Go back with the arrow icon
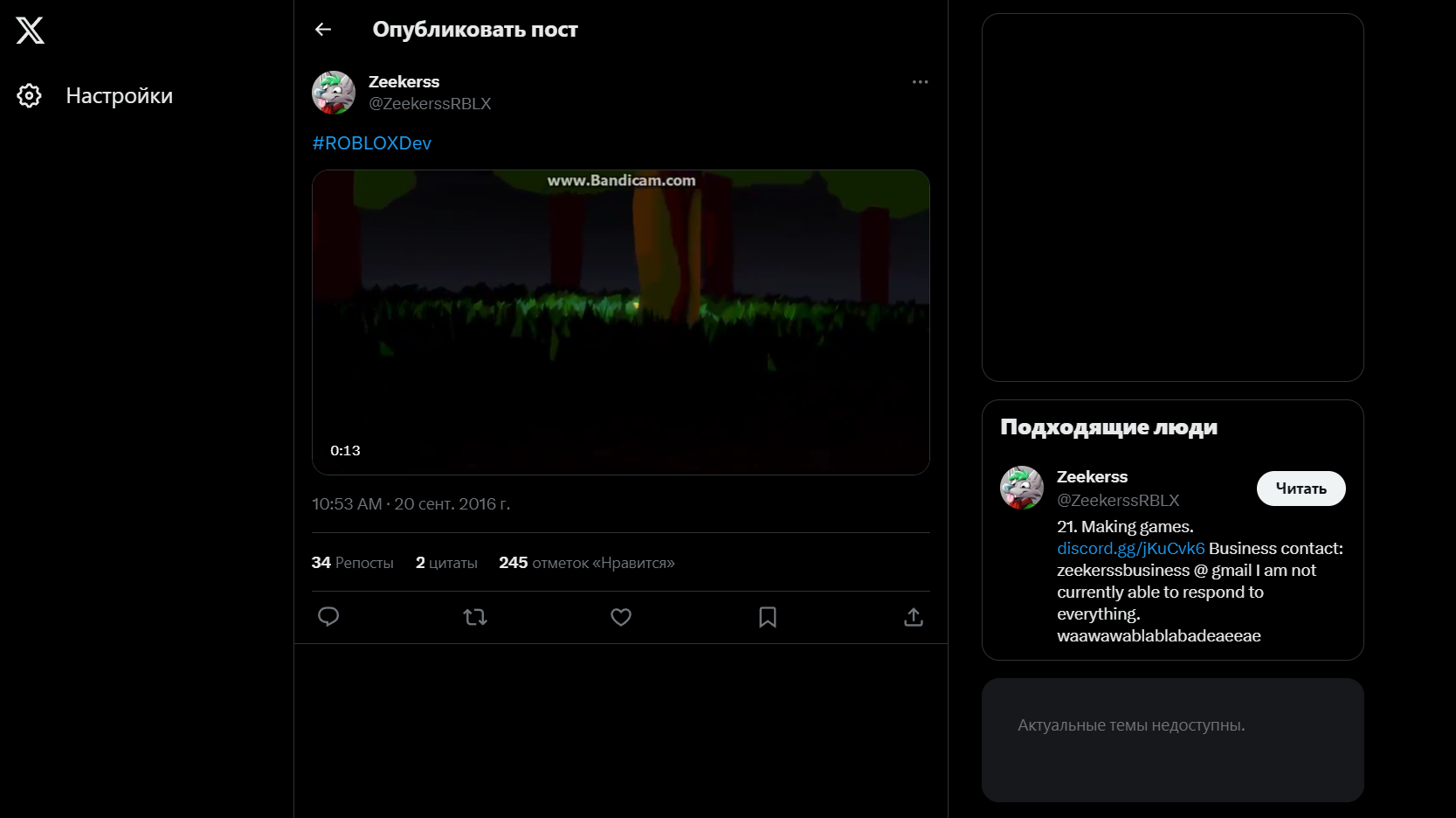The width and height of the screenshot is (1456, 818). point(323,30)
